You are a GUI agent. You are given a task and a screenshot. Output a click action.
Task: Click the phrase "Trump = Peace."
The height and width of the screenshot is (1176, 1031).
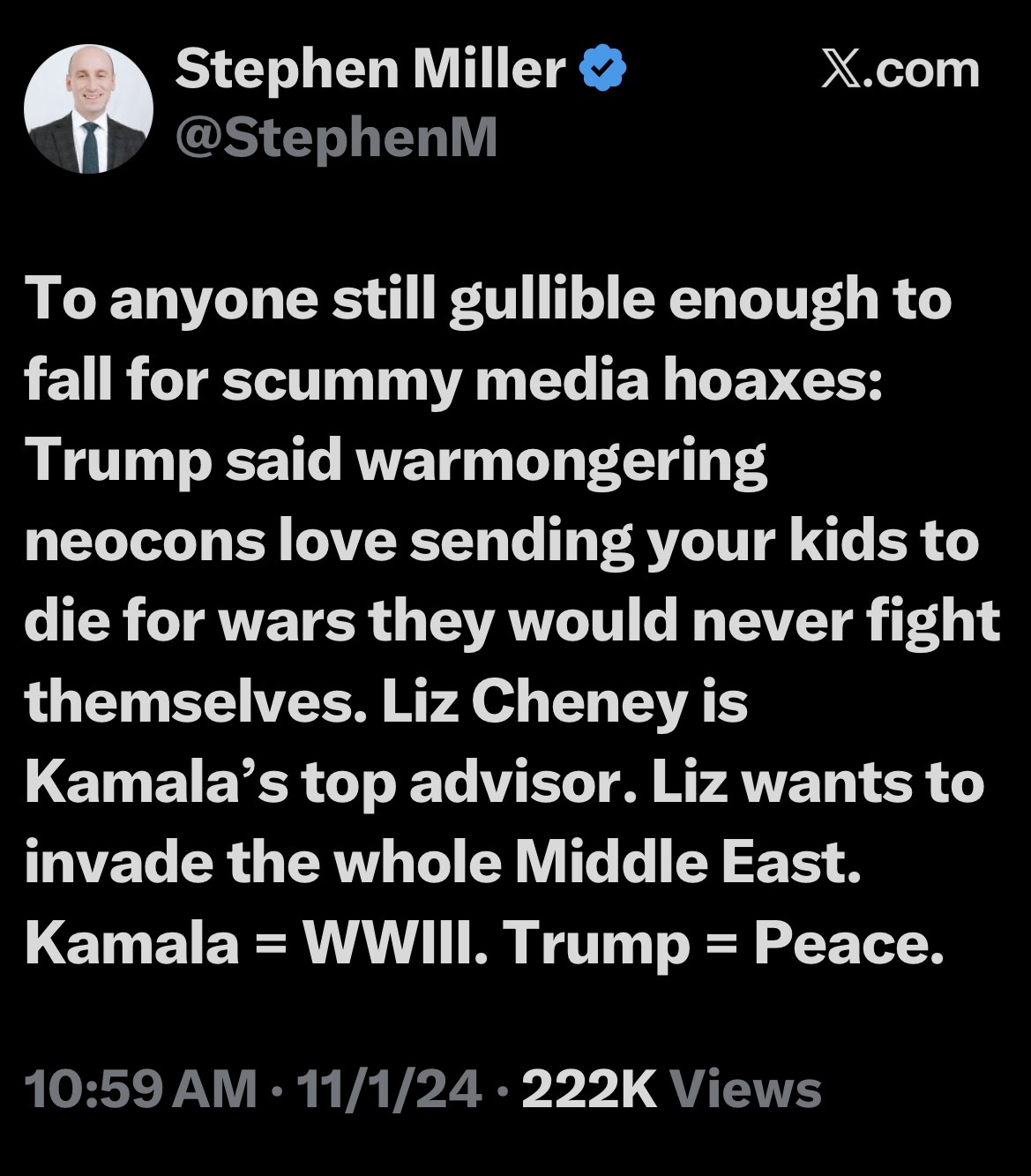pos(717,943)
